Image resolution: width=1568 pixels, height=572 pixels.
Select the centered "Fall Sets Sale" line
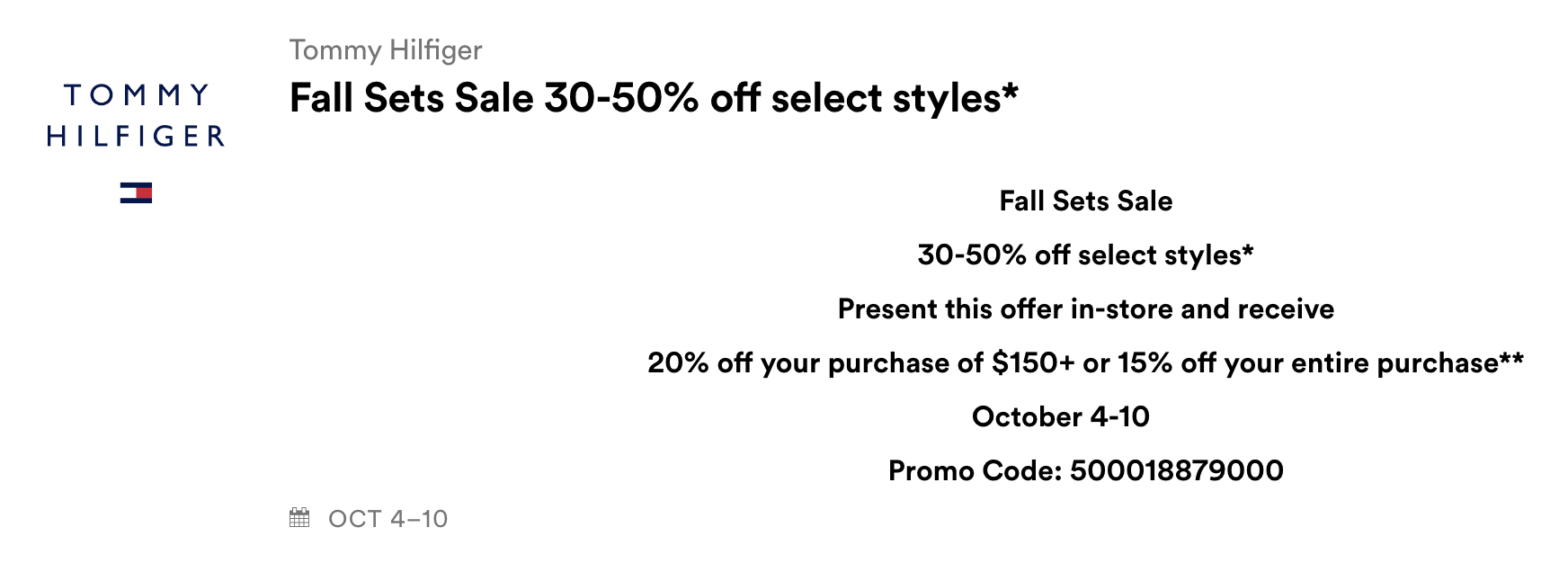pos(1085,201)
